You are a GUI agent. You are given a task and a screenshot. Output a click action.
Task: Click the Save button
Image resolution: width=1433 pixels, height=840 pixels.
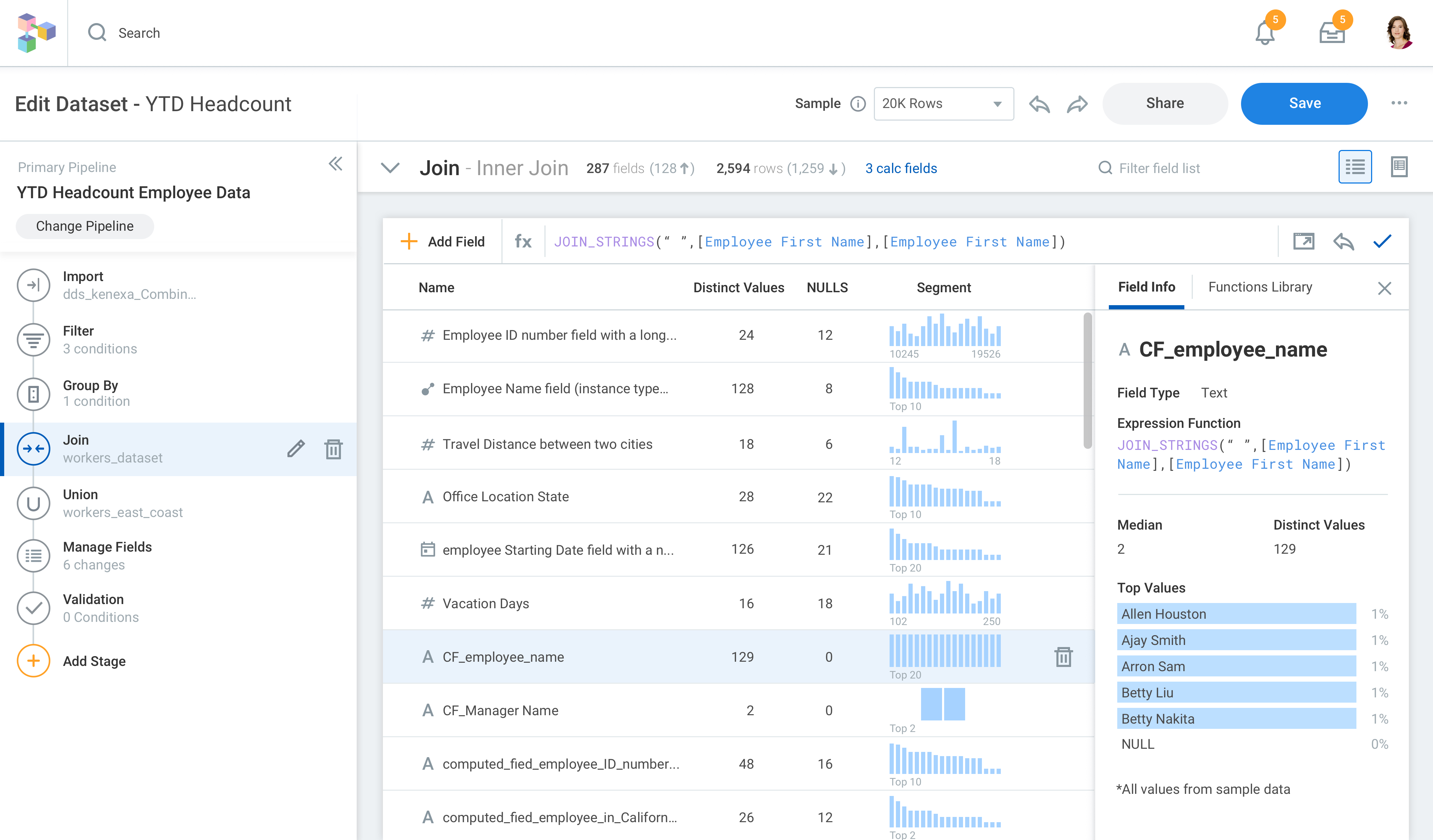1304,103
